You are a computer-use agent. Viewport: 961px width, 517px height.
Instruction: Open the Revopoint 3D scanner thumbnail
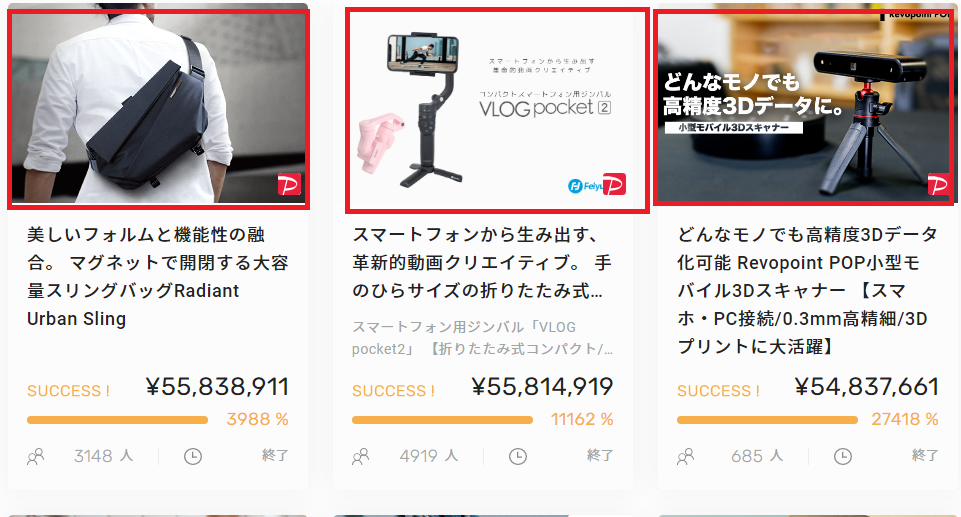pos(803,107)
